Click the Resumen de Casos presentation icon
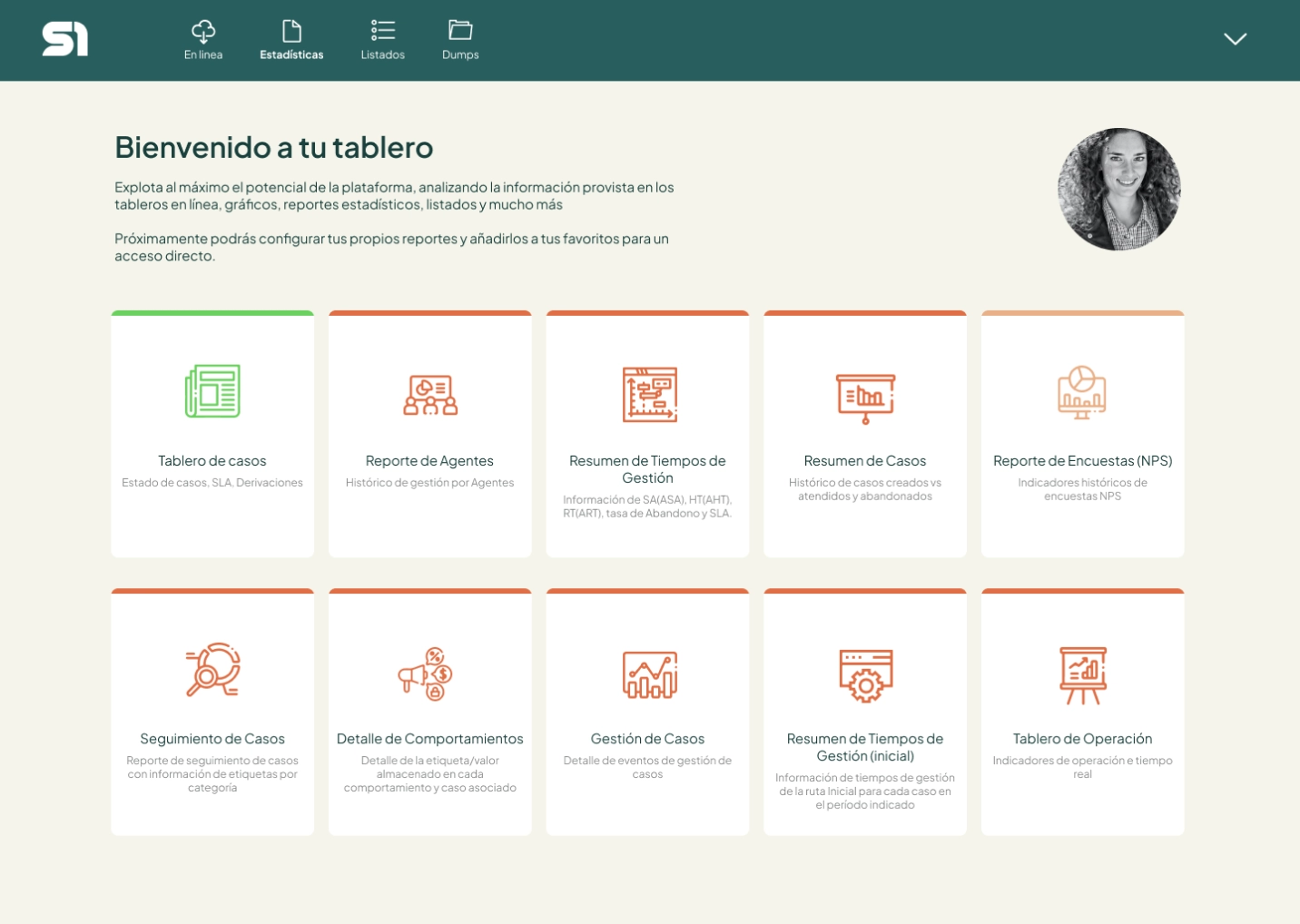 tap(865, 397)
